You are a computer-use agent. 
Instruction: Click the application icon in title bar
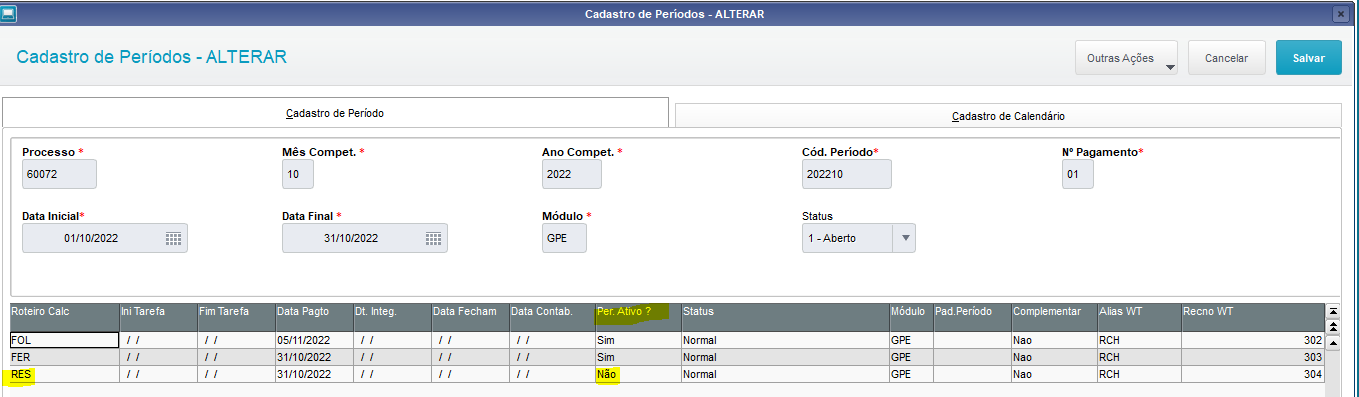click(9, 13)
